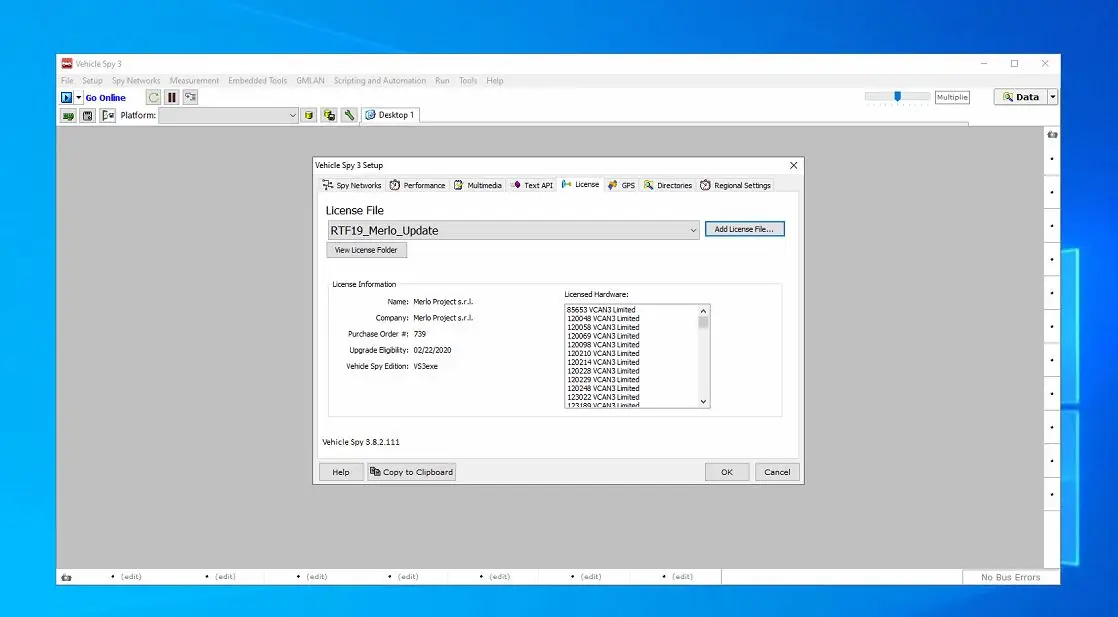Select the yellow database icon near Platform
Screen dimensions: 1118x617
click(308, 115)
